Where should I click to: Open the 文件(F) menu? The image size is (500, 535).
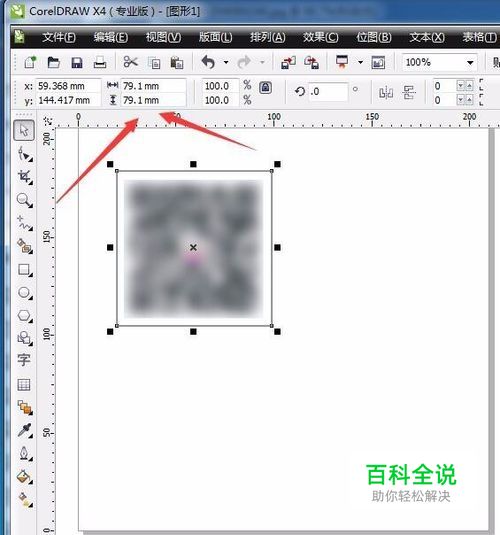[x=59, y=37]
